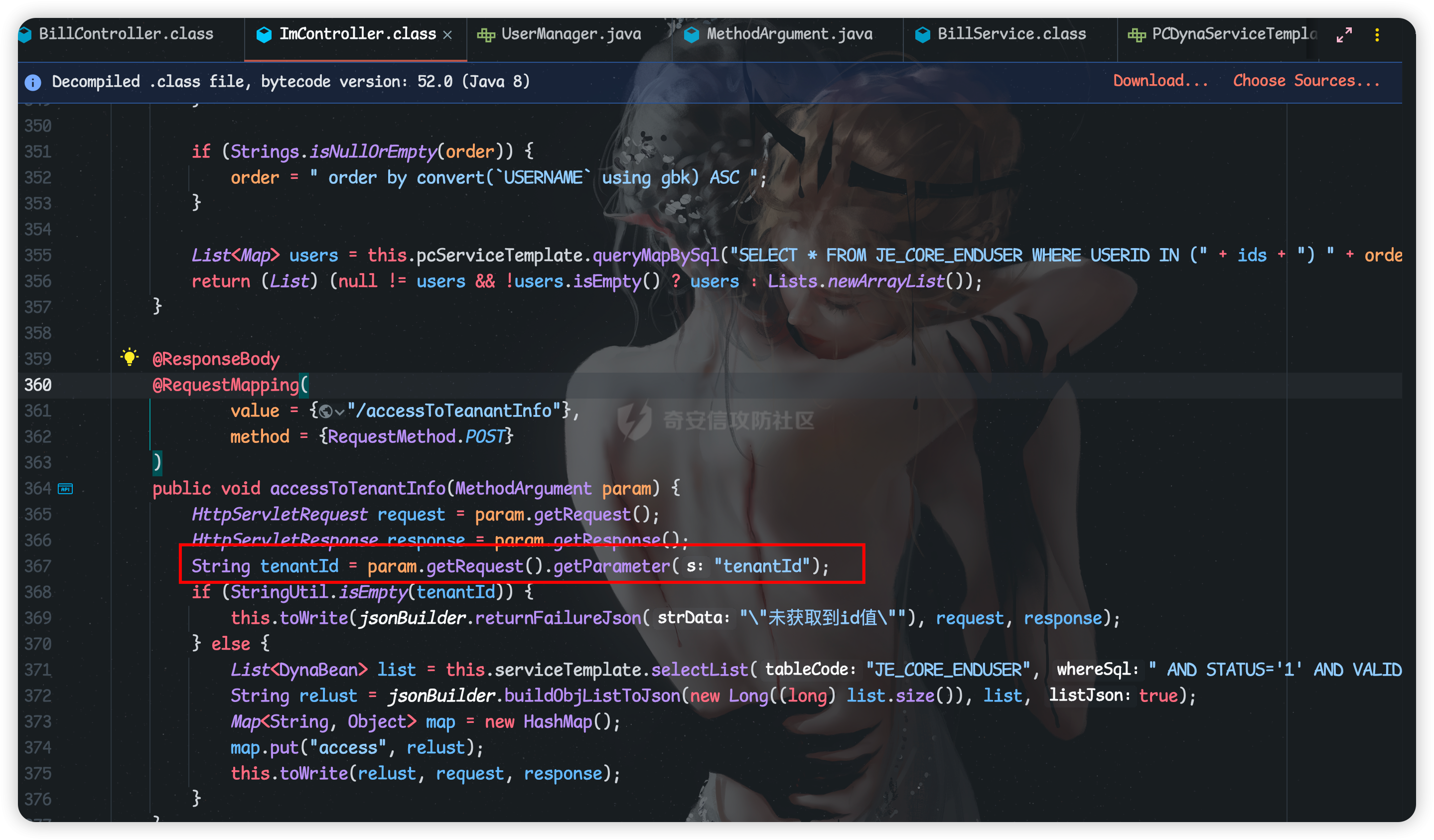Image resolution: width=1434 pixels, height=840 pixels.
Task: Click the globe URL icon before /accessToTeanantInfo
Action: [326, 412]
